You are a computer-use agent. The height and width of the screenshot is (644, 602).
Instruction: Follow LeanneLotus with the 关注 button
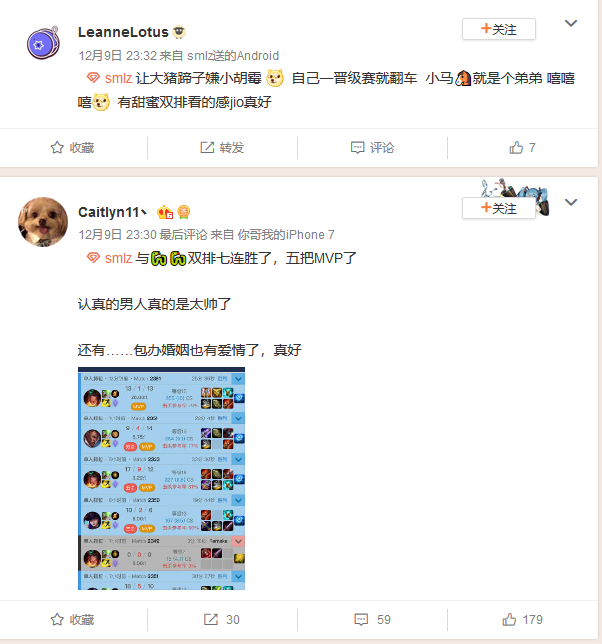tap(499, 29)
